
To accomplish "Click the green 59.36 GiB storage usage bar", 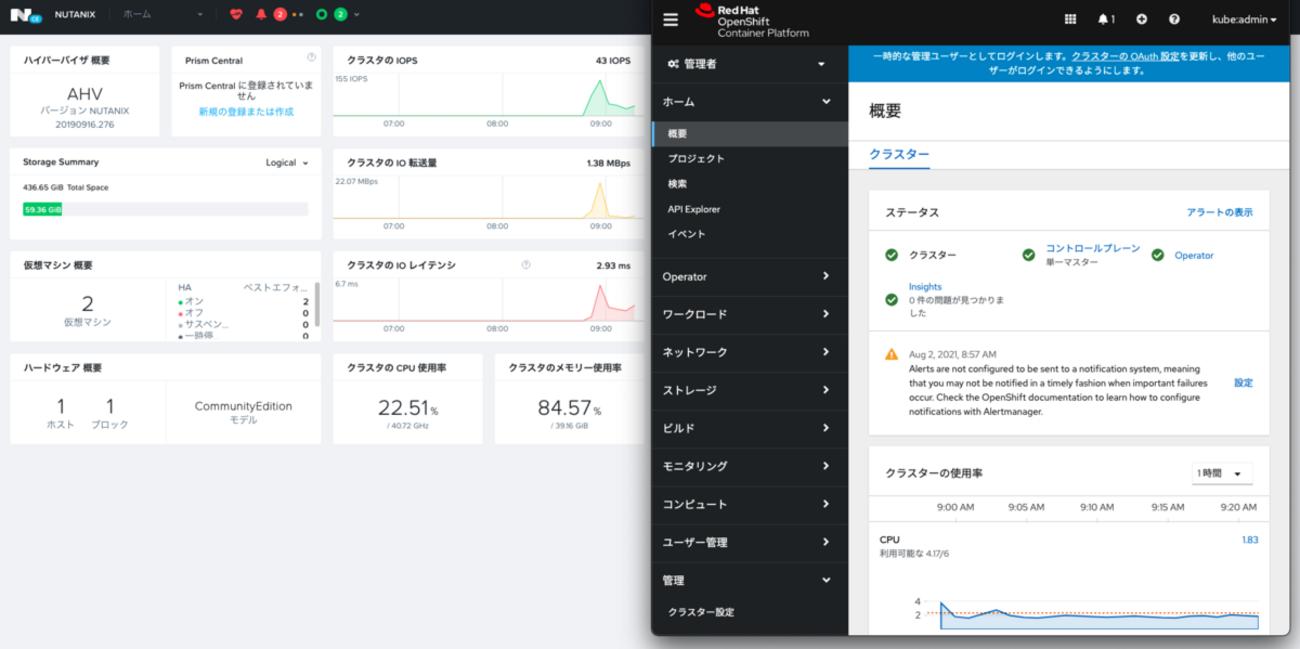I will [x=43, y=209].
